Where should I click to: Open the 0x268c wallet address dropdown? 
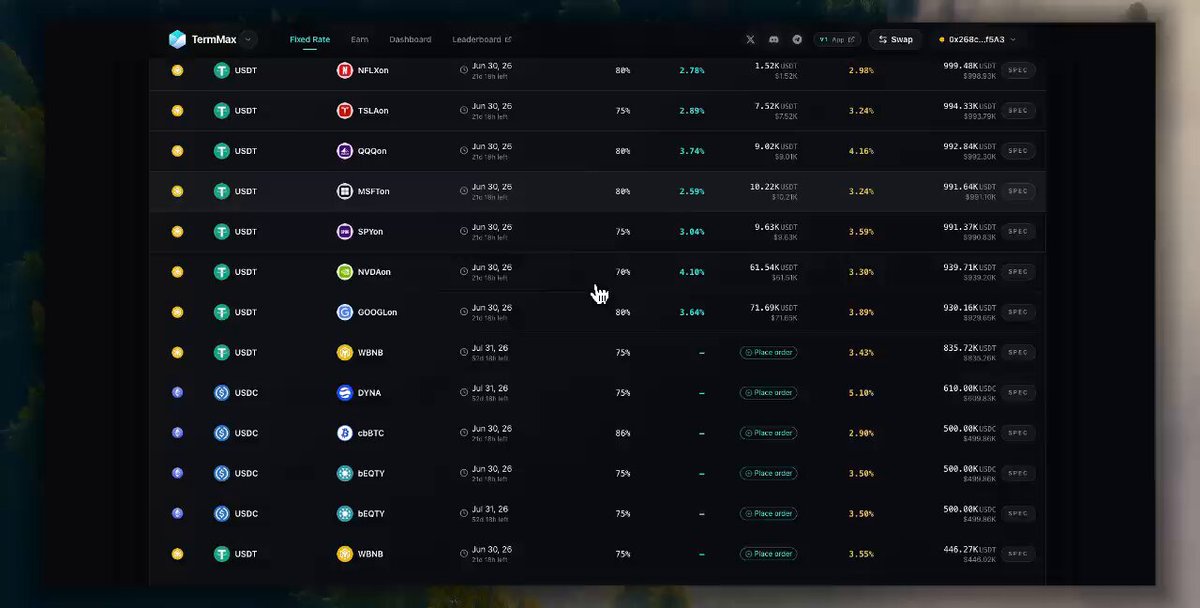pyautogui.click(x=977, y=40)
